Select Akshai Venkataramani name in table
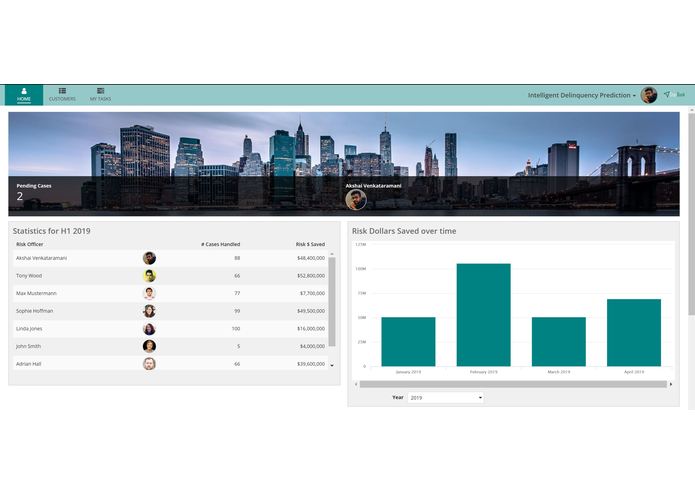This screenshot has height=494, width=695. coord(42,258)
